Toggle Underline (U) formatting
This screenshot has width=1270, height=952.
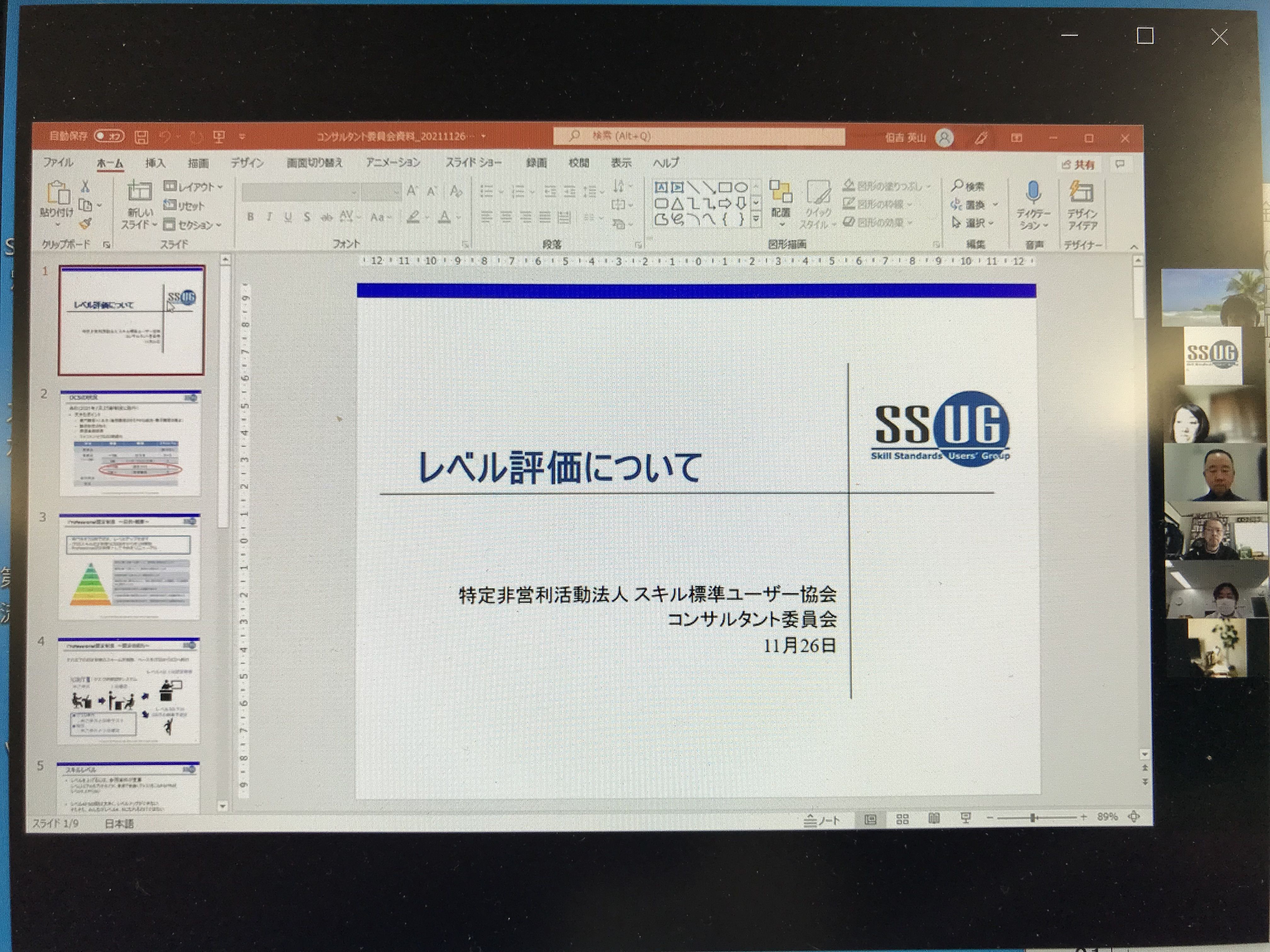[x=288, y=217]
